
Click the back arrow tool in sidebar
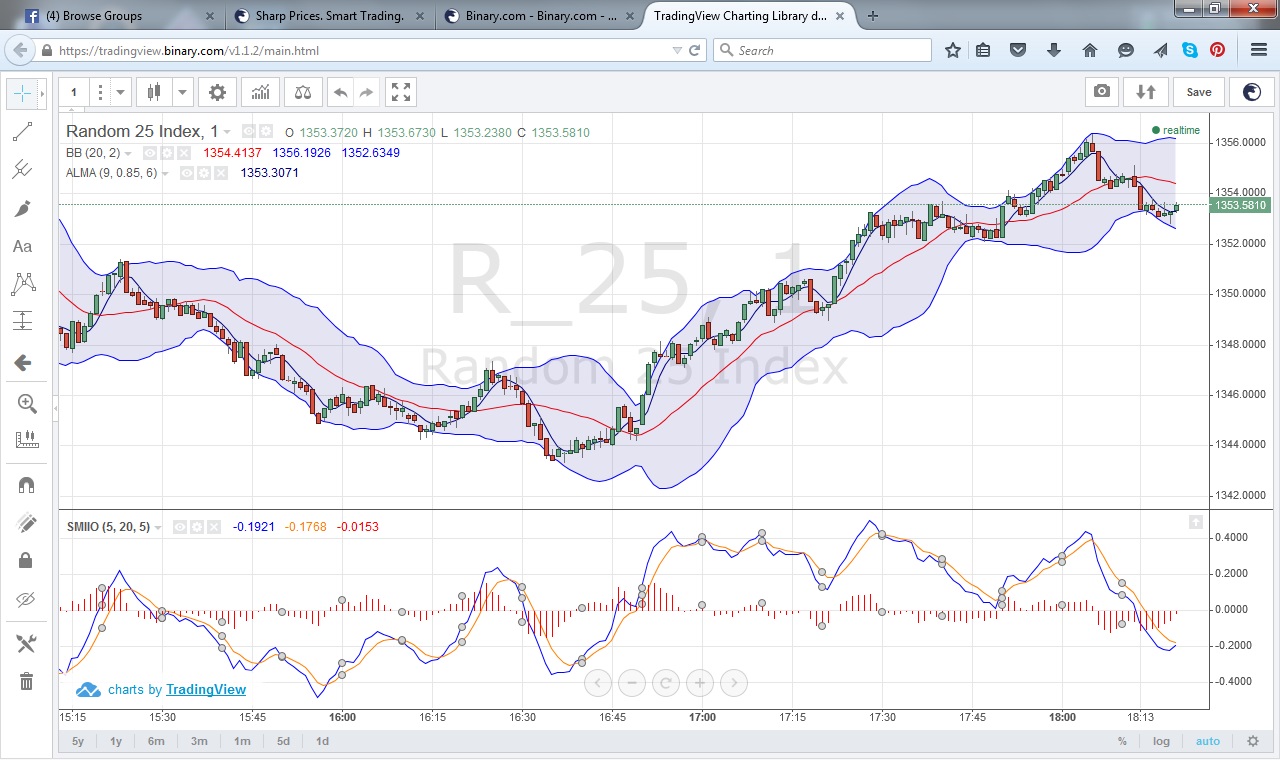point(24,363)
